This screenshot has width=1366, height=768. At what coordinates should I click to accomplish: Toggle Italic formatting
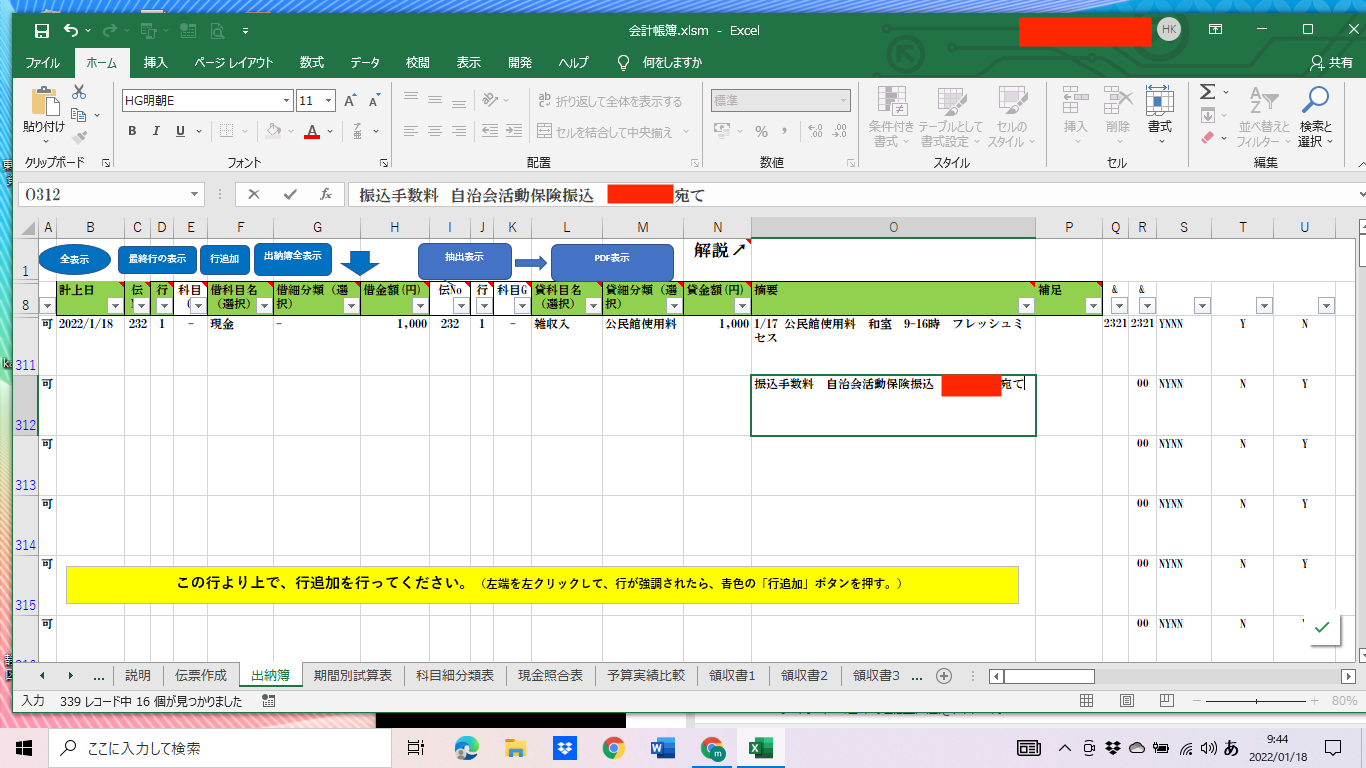(156, 131)
